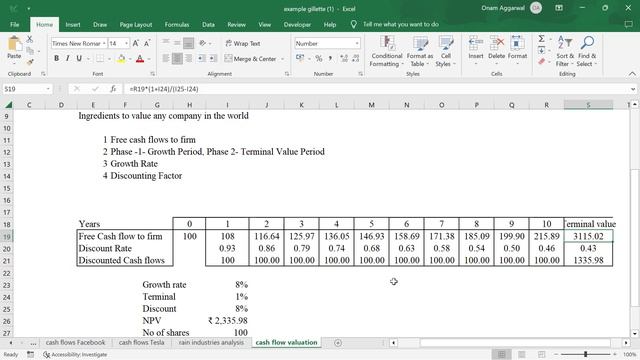Screen dimensions: 640x360
Task: Switch to the Formulas tab
Action: (x=177, y=24)
